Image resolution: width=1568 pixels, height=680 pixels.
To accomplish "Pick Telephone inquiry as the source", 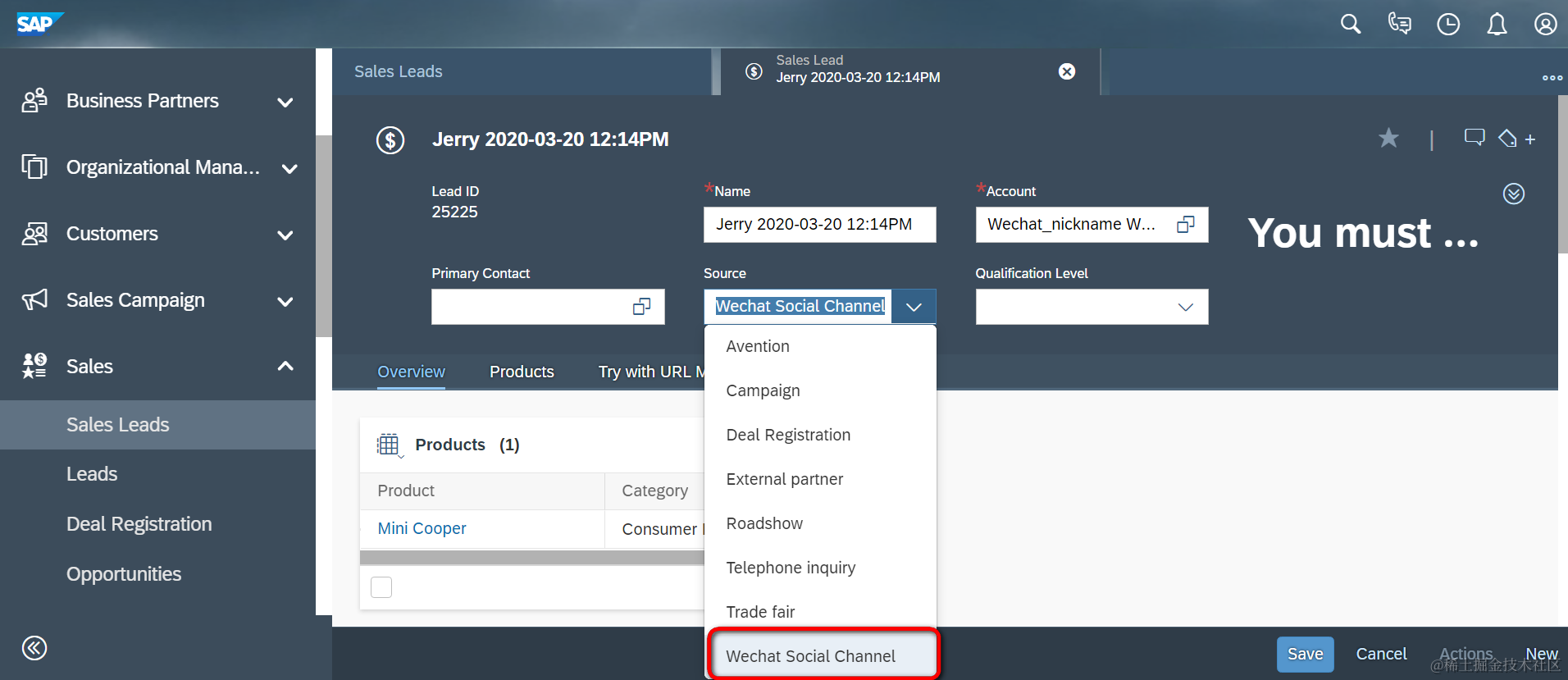I will tap(820, 568).
